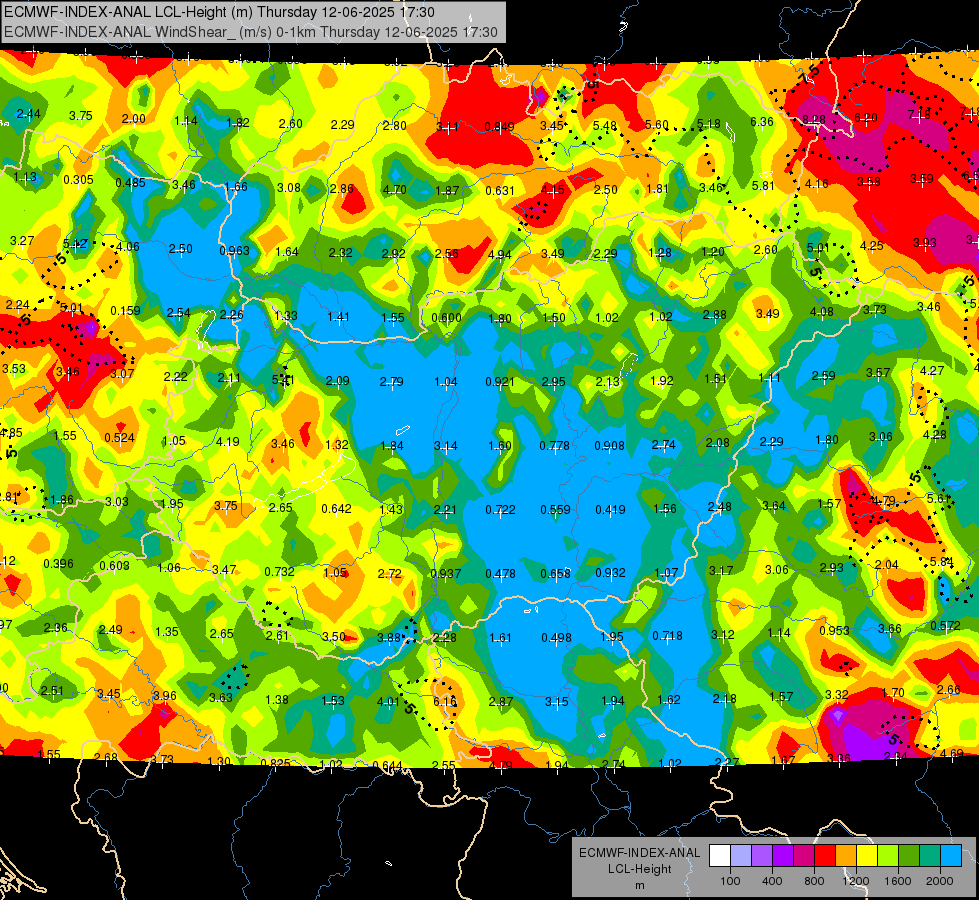This screenshot has width=979, height=900.
Task: Click the wind shear value 0.932
Action: click(x=611, y=573)
